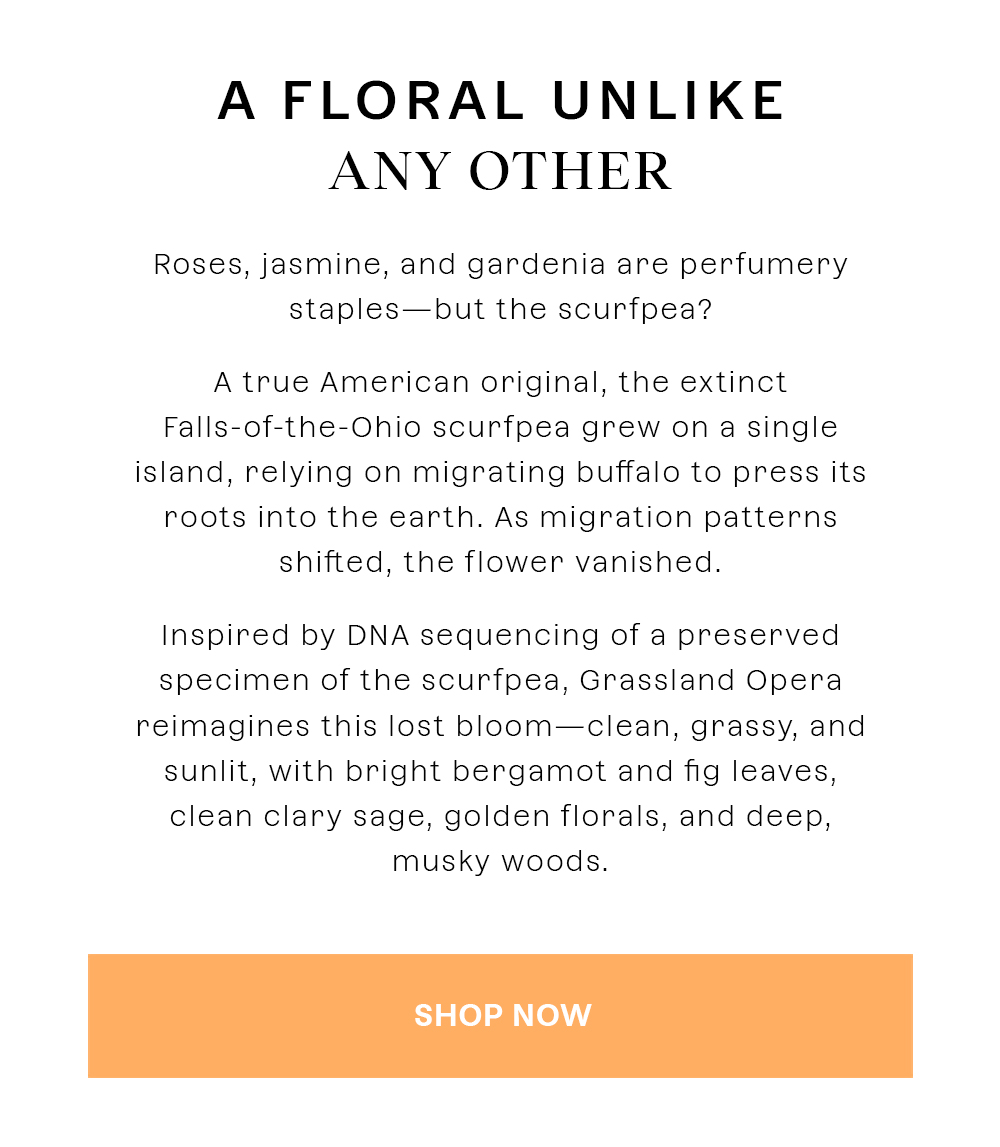1000x1147 pixels.
Task: Click the words "bright bergamot"
Action: [476, 772]
